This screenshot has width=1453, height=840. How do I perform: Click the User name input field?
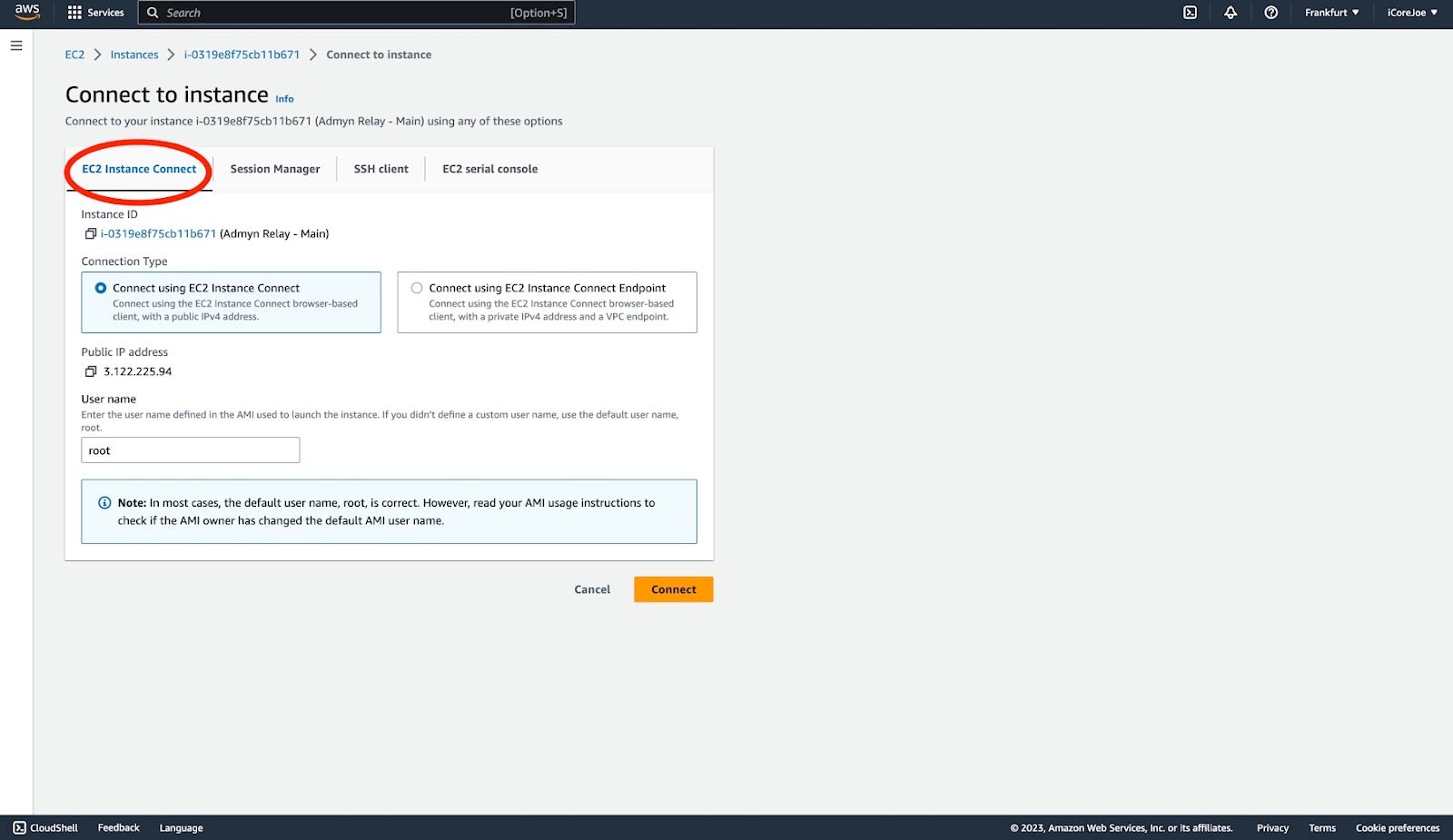[191, 450]
